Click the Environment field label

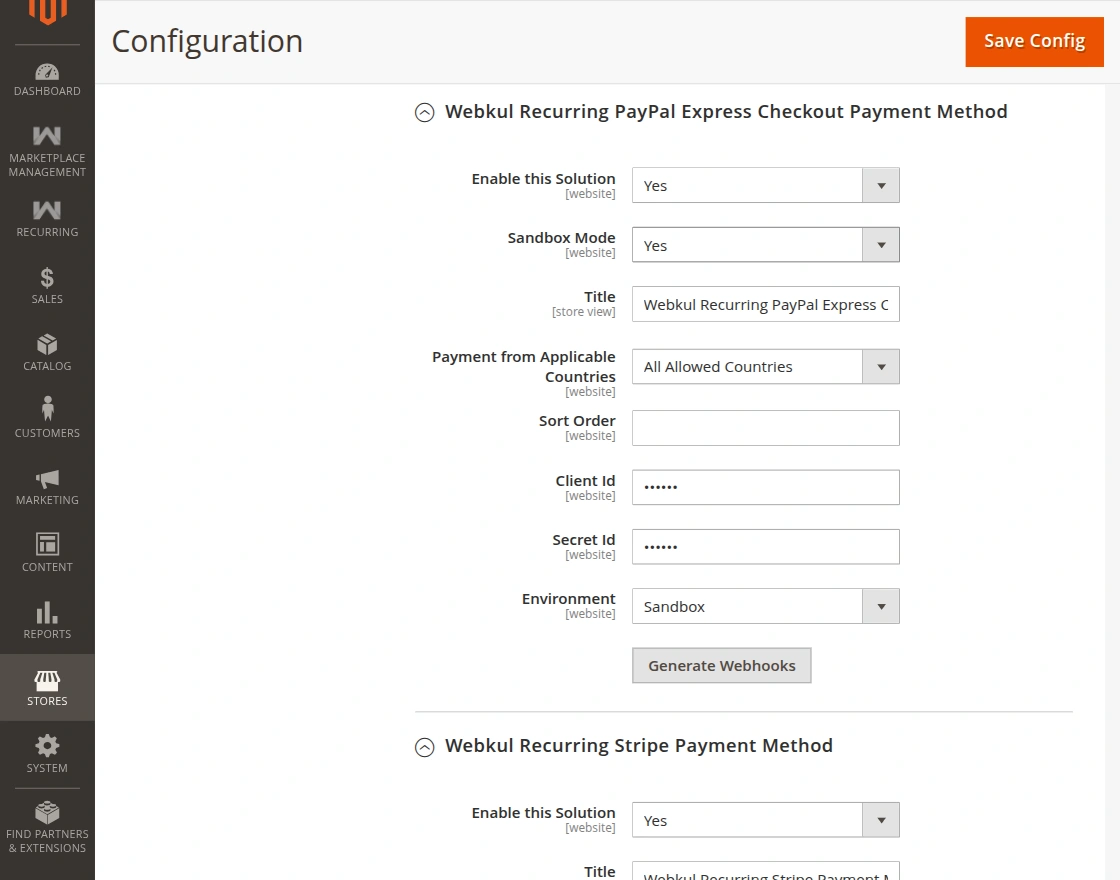[x=569, y=599]
